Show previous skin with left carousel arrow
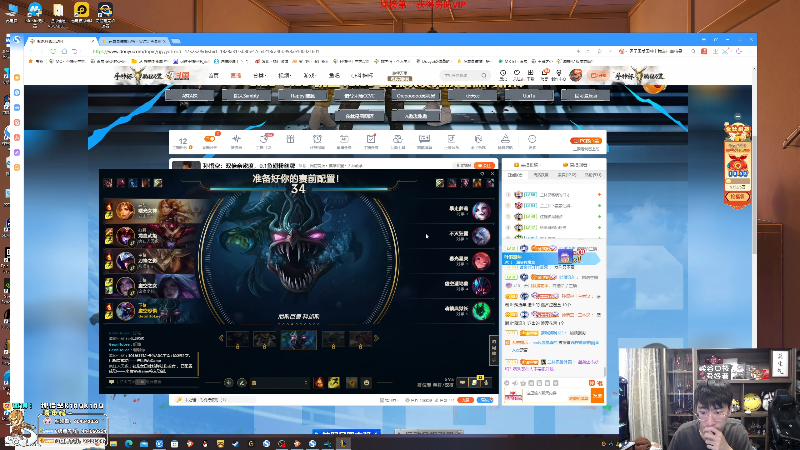Viewport: 800px width, 450px height. tap(221, 338)
